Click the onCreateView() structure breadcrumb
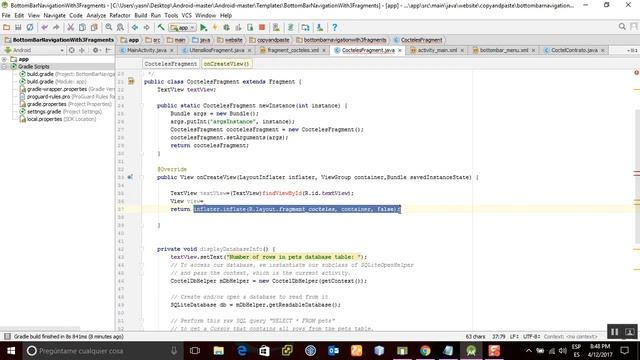Screen dimensions: 640x360 (226, 64)
